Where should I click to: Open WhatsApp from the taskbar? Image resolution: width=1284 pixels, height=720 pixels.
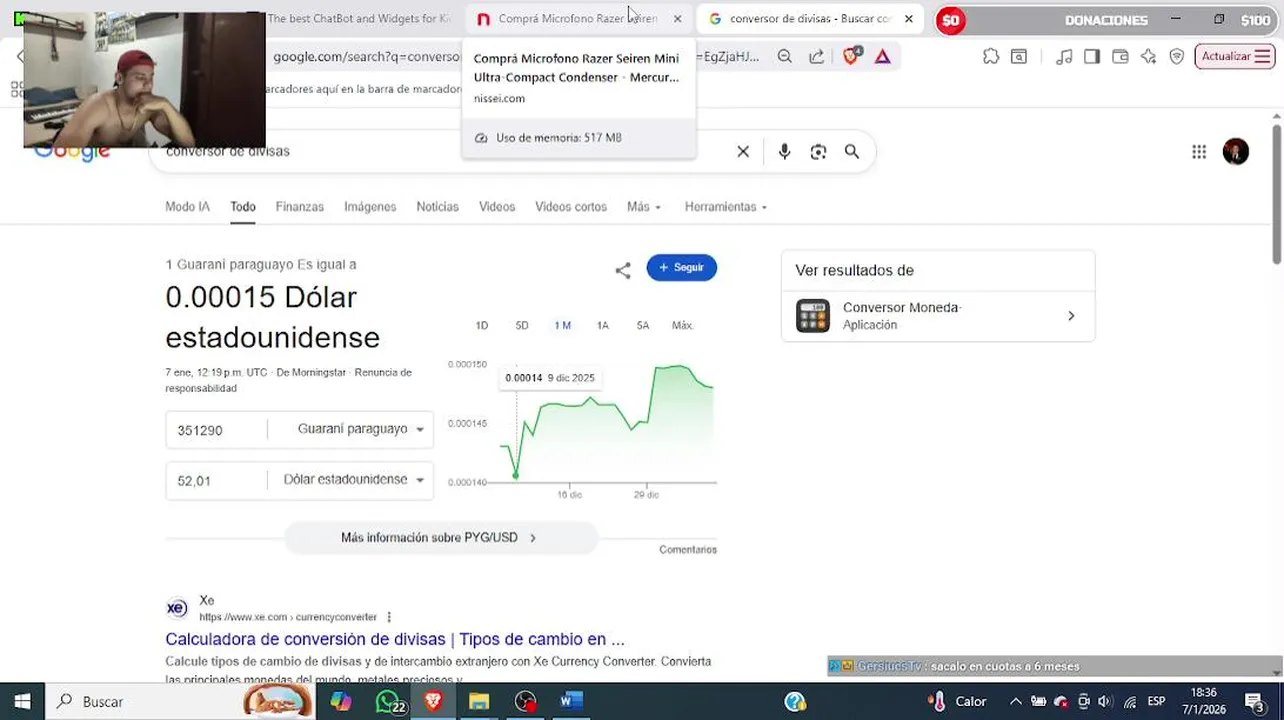pos(388,702)
